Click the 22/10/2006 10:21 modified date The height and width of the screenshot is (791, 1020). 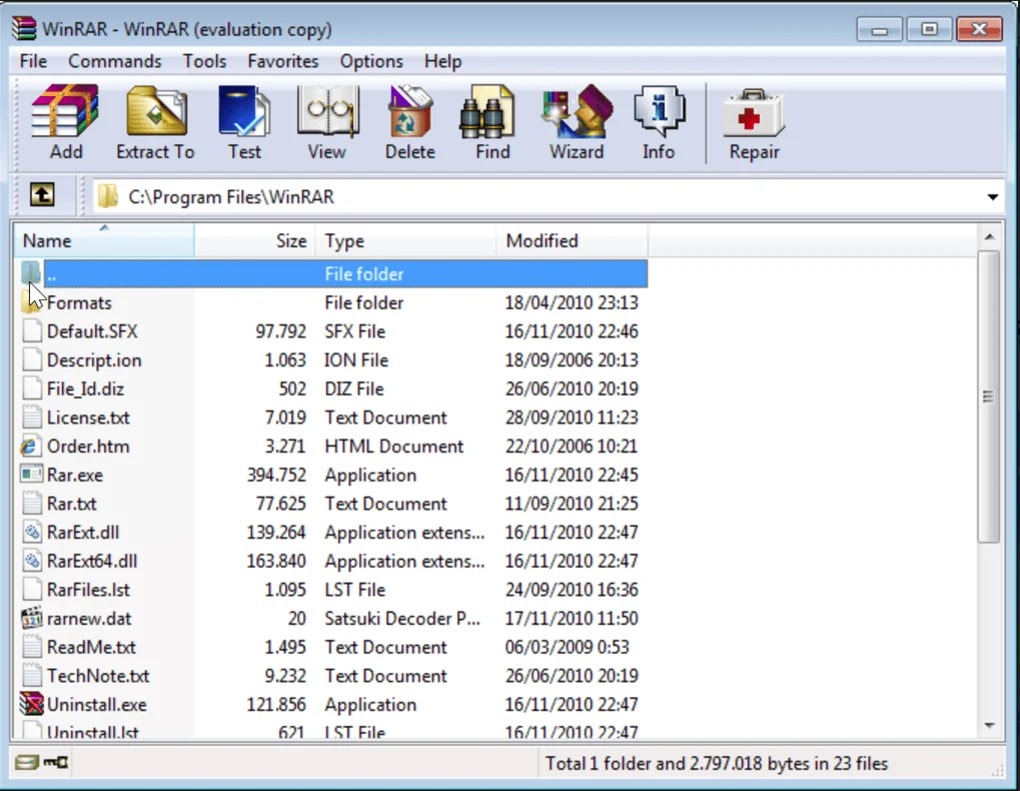(x=572, y=446)
